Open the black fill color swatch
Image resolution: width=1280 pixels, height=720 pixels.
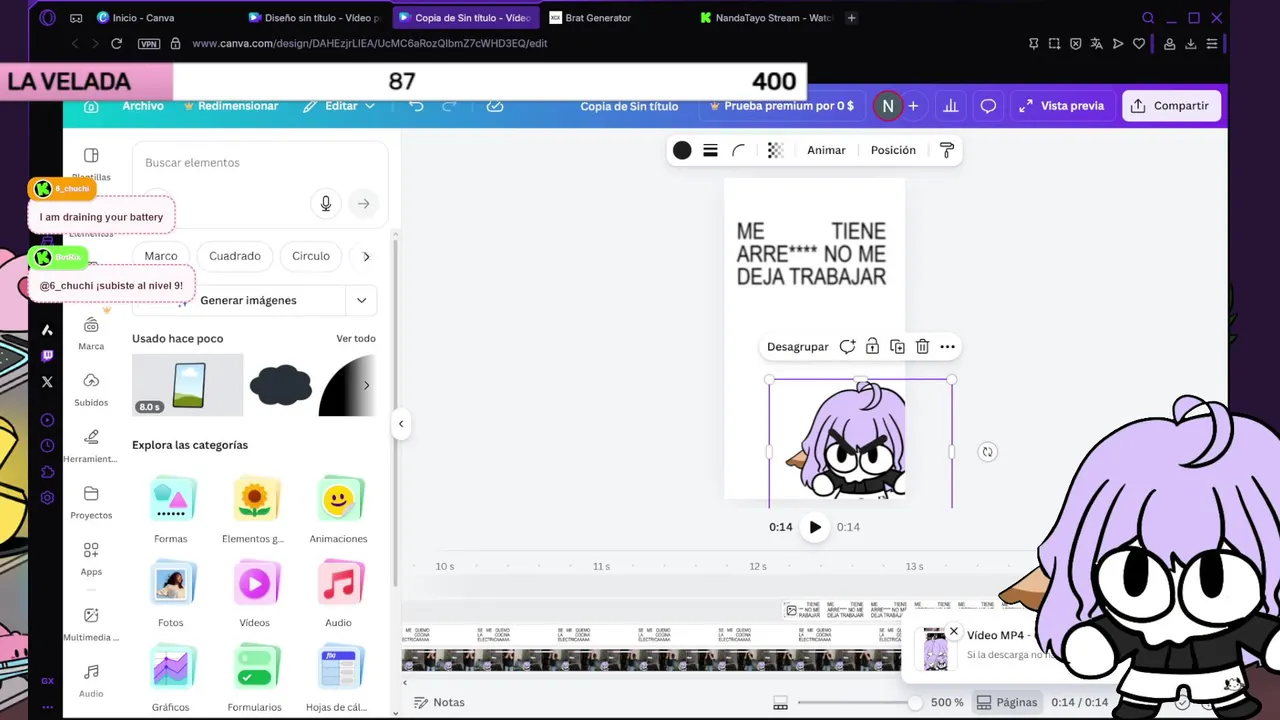(x=682, y=150)
